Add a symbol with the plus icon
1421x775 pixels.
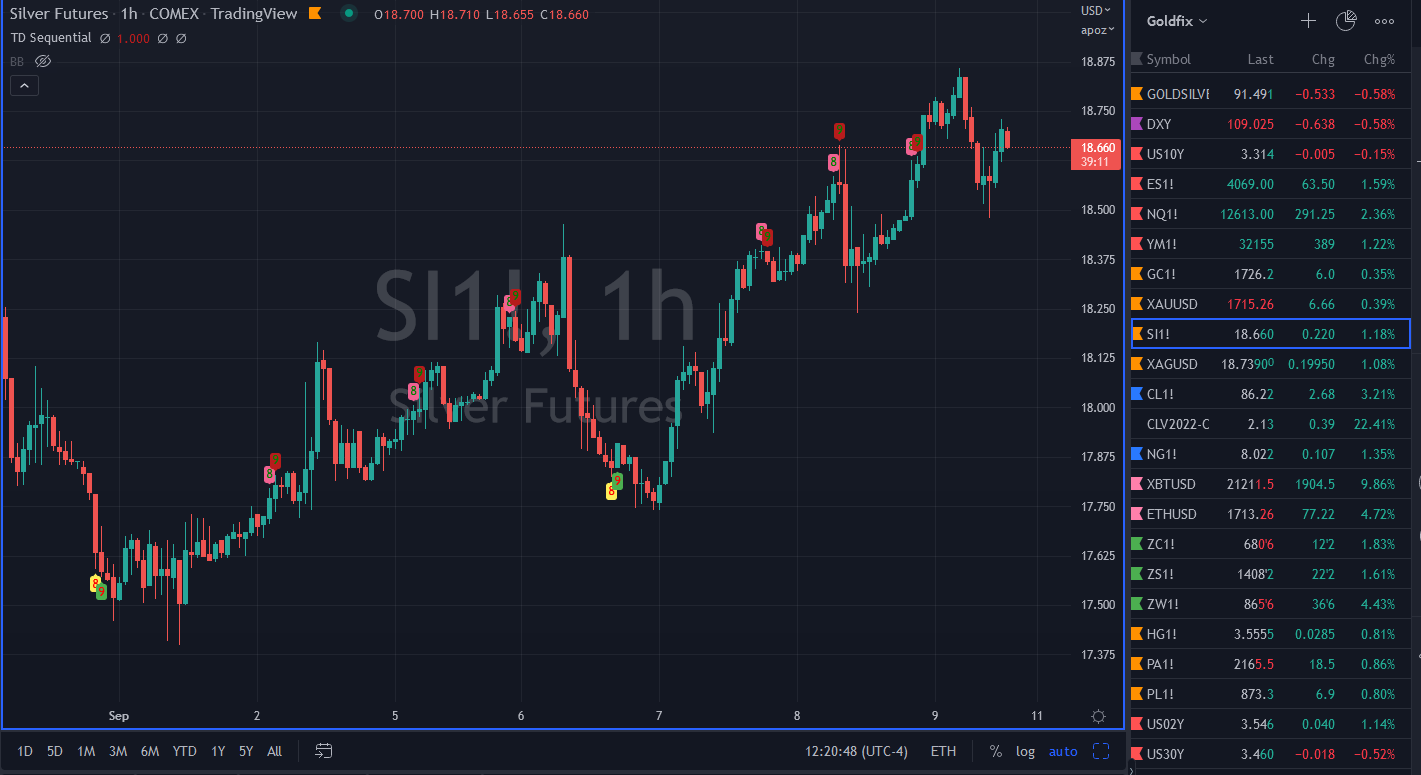click(x=1308, y=21)
